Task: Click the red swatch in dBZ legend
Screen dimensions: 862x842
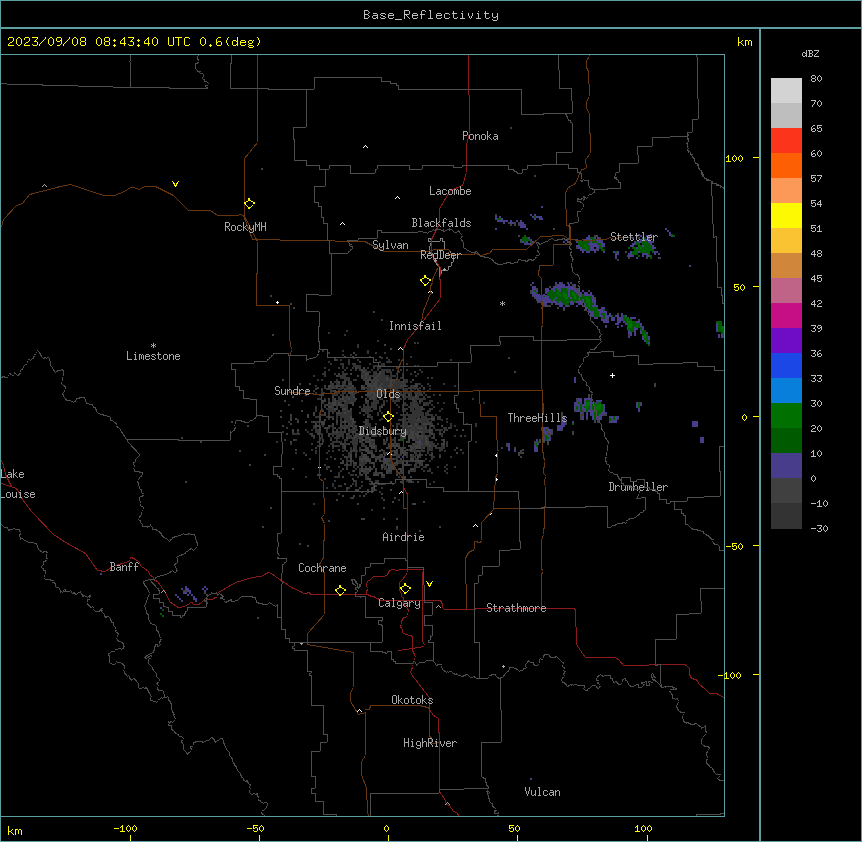Action: (786, 141)
